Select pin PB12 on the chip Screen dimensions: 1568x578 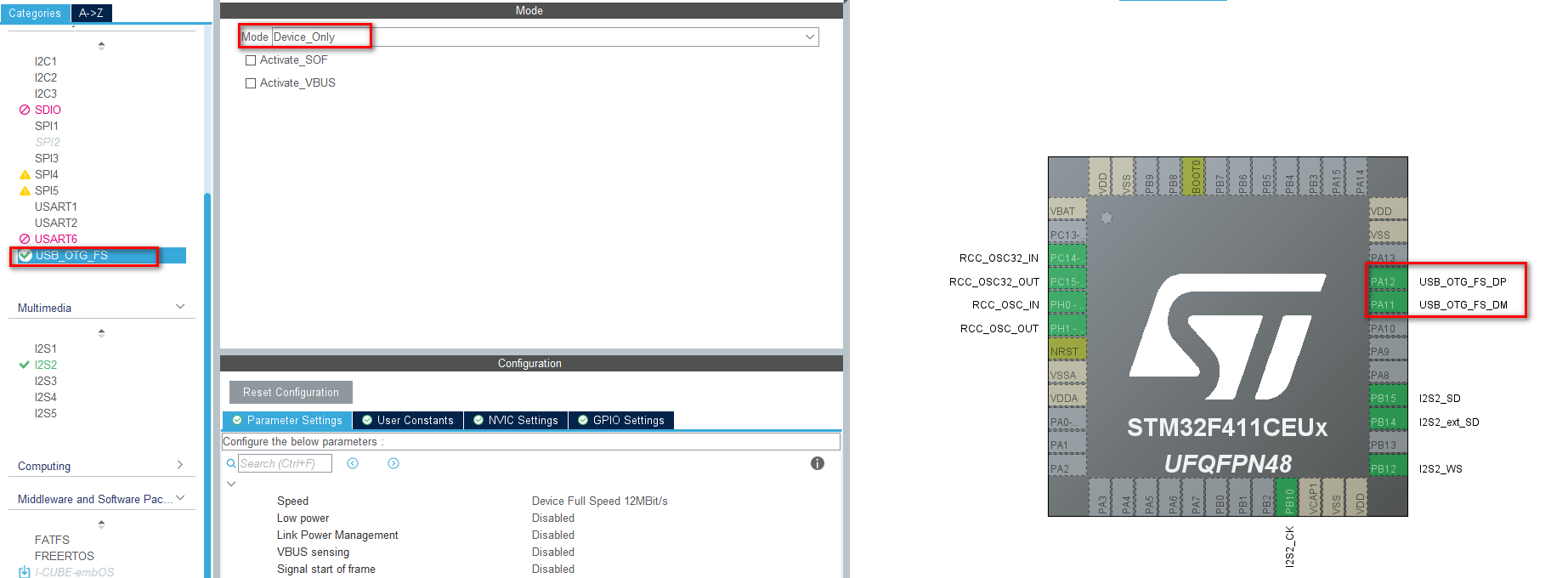click(1387, 468)
